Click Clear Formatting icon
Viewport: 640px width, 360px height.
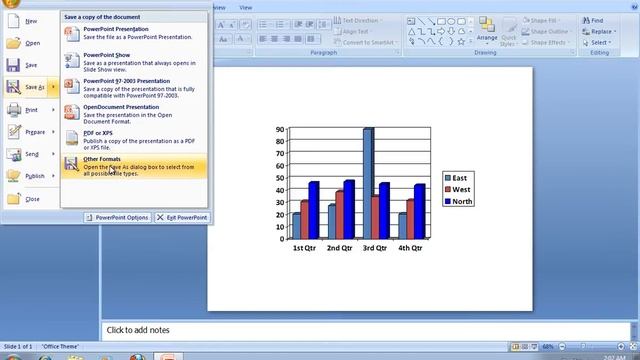[245, 25]
